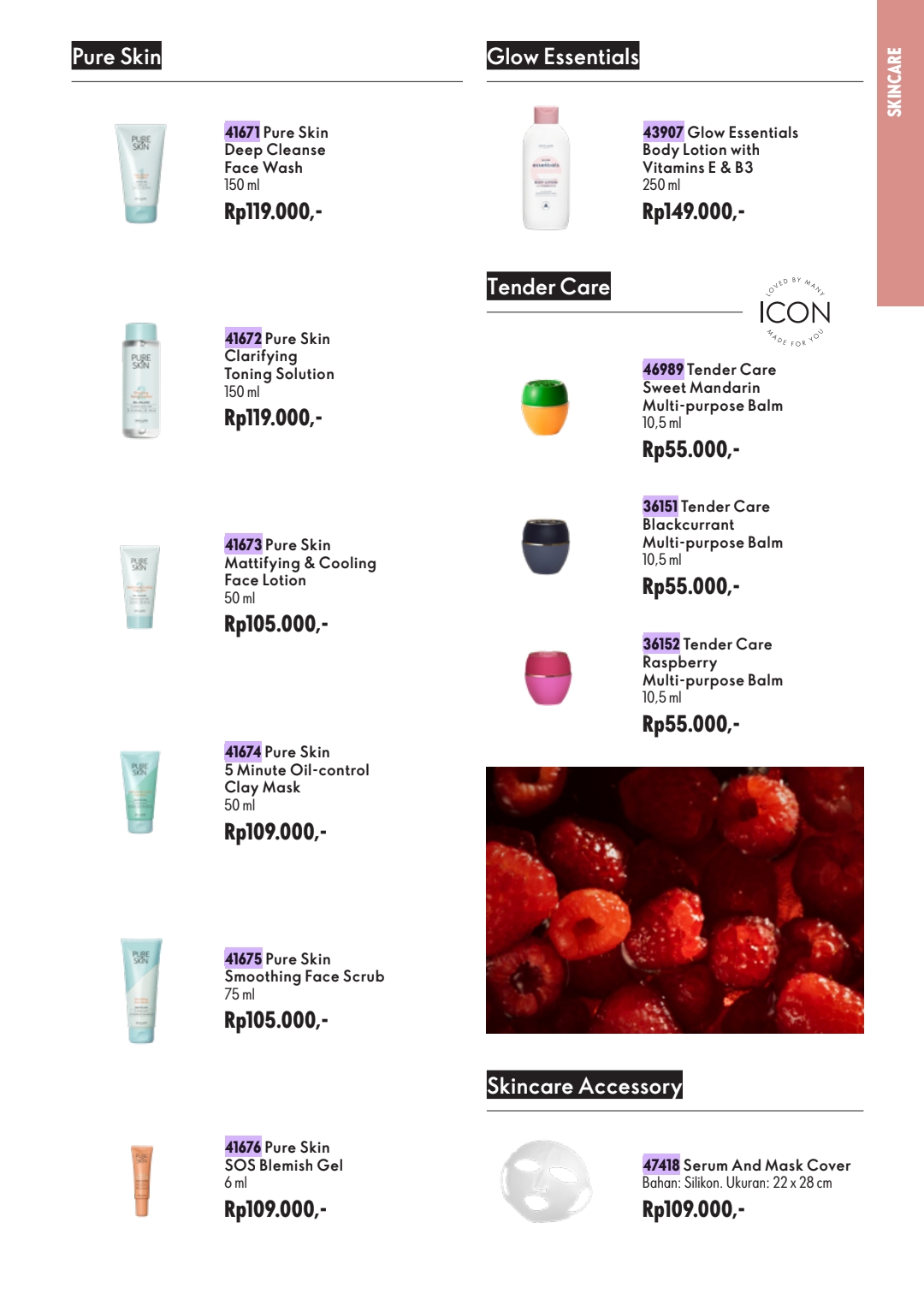924x1311 pixels.
Task: Select the Pure Skin section heading
Action: [x=116, y=56]
